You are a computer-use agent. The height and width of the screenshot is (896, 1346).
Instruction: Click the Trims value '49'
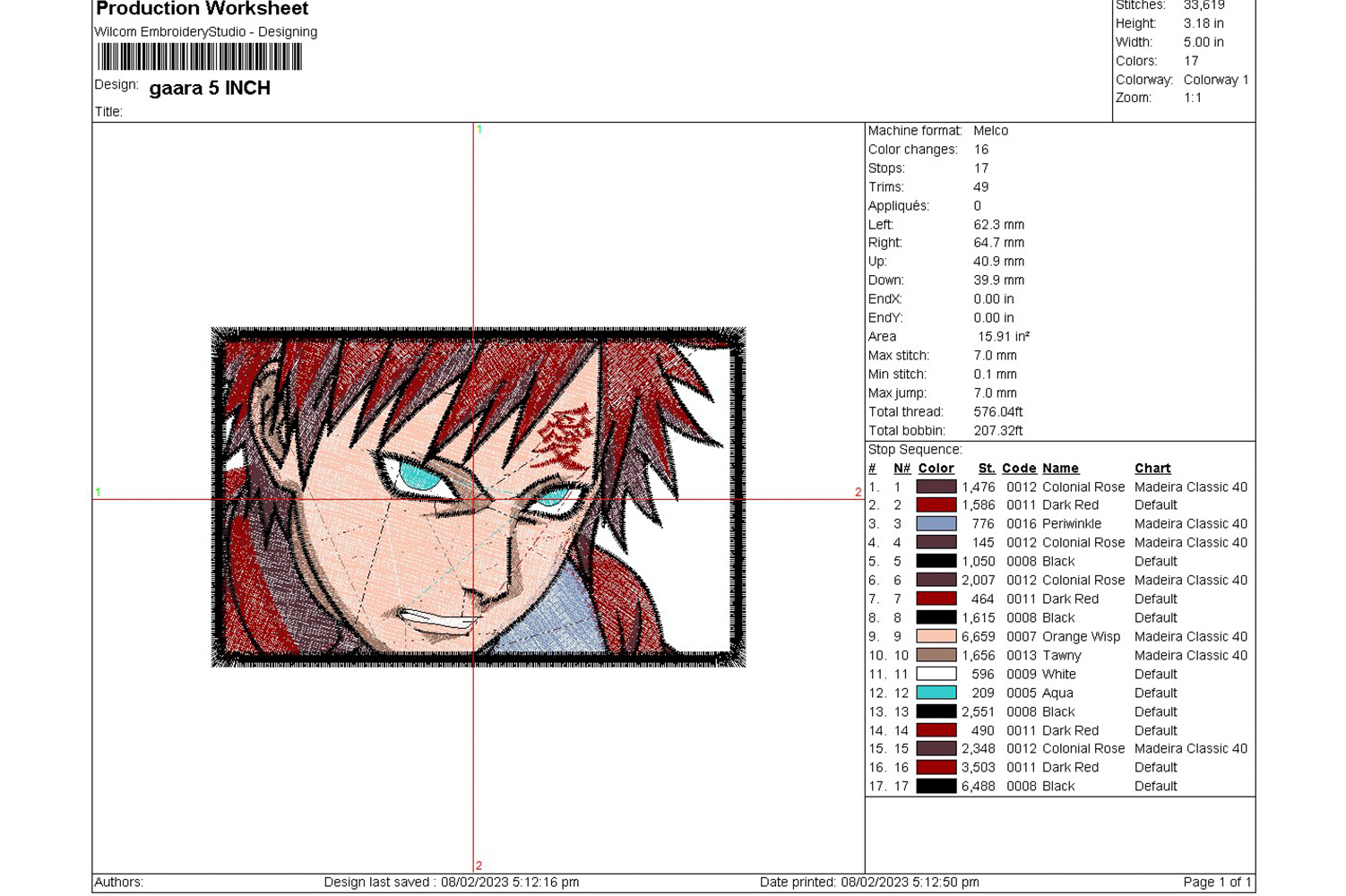tap(981, 187)
